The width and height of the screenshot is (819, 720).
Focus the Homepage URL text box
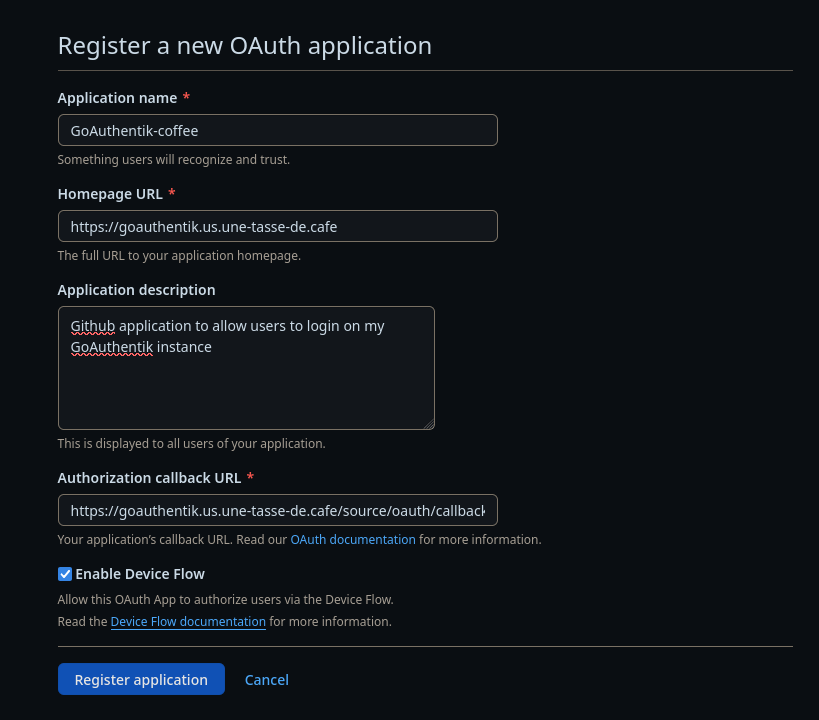277,226
